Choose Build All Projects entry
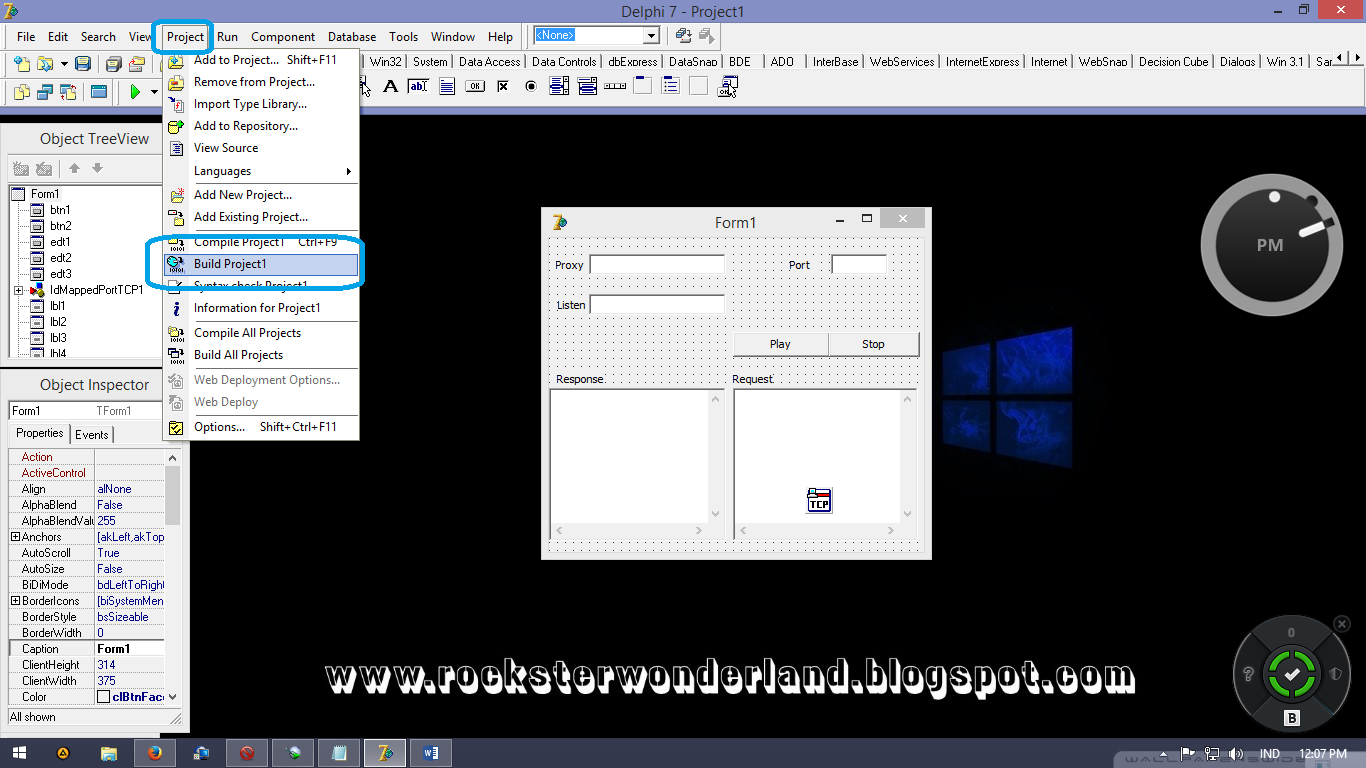Viewport: 1366px width, 768px height. click(x=260, y=355)
